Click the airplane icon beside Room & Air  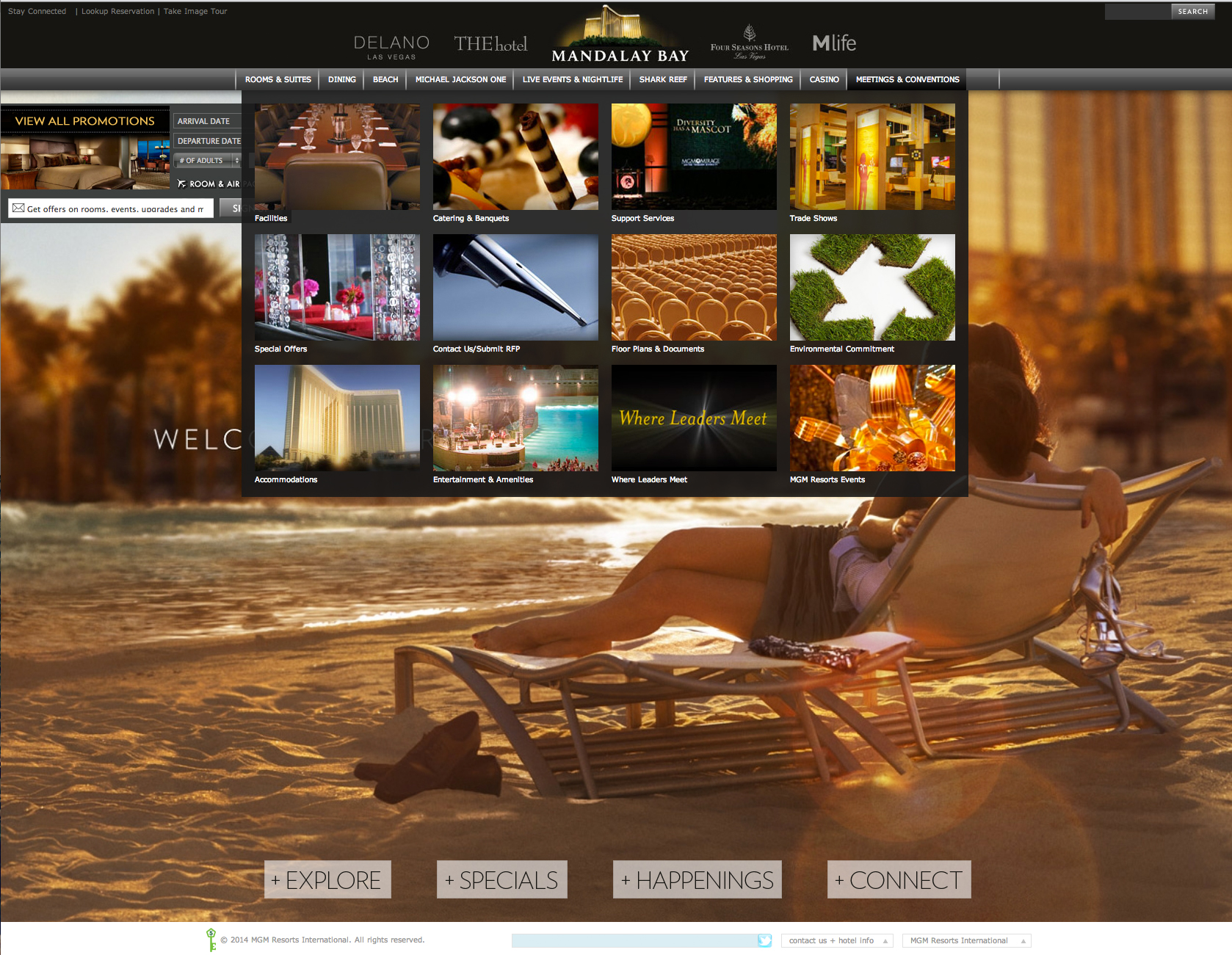tap(181, 184)
